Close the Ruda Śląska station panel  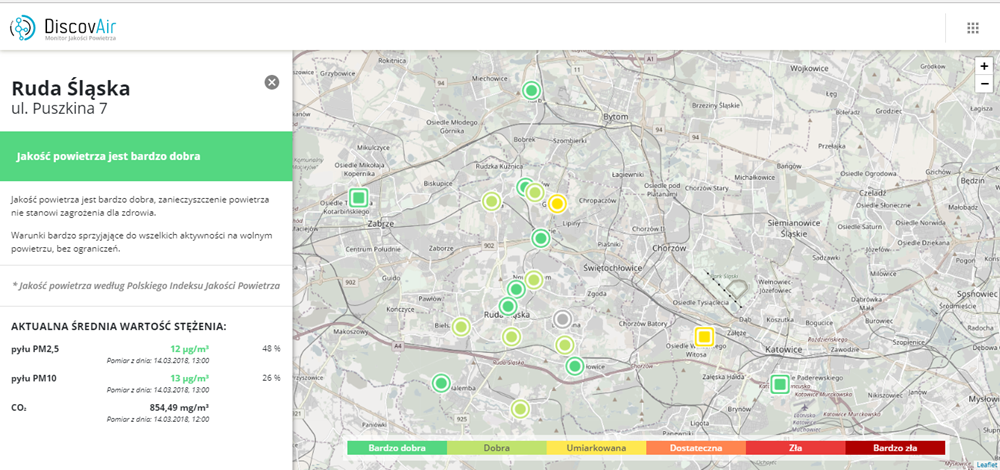pyautogui.click(x=271, y=82)
